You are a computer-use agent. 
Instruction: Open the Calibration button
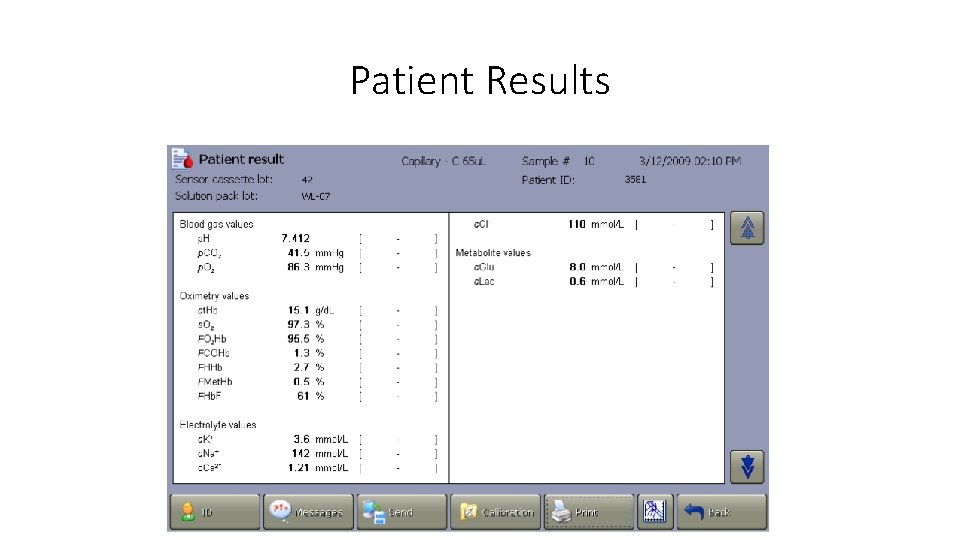pos(496,512)
